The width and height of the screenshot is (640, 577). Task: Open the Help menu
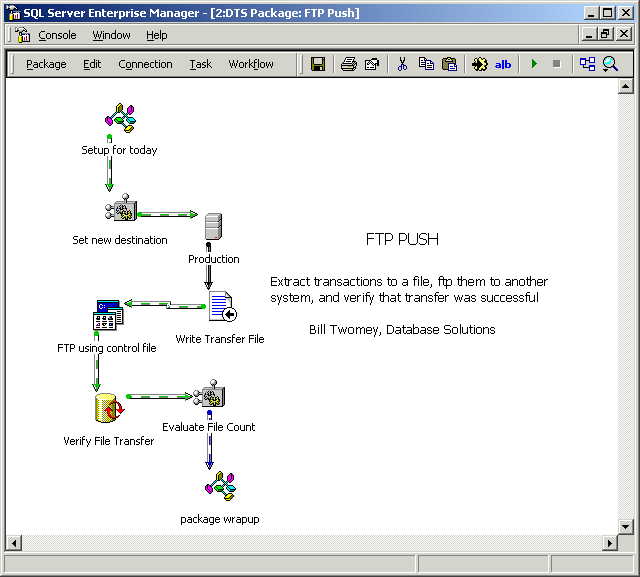[157, 35]
